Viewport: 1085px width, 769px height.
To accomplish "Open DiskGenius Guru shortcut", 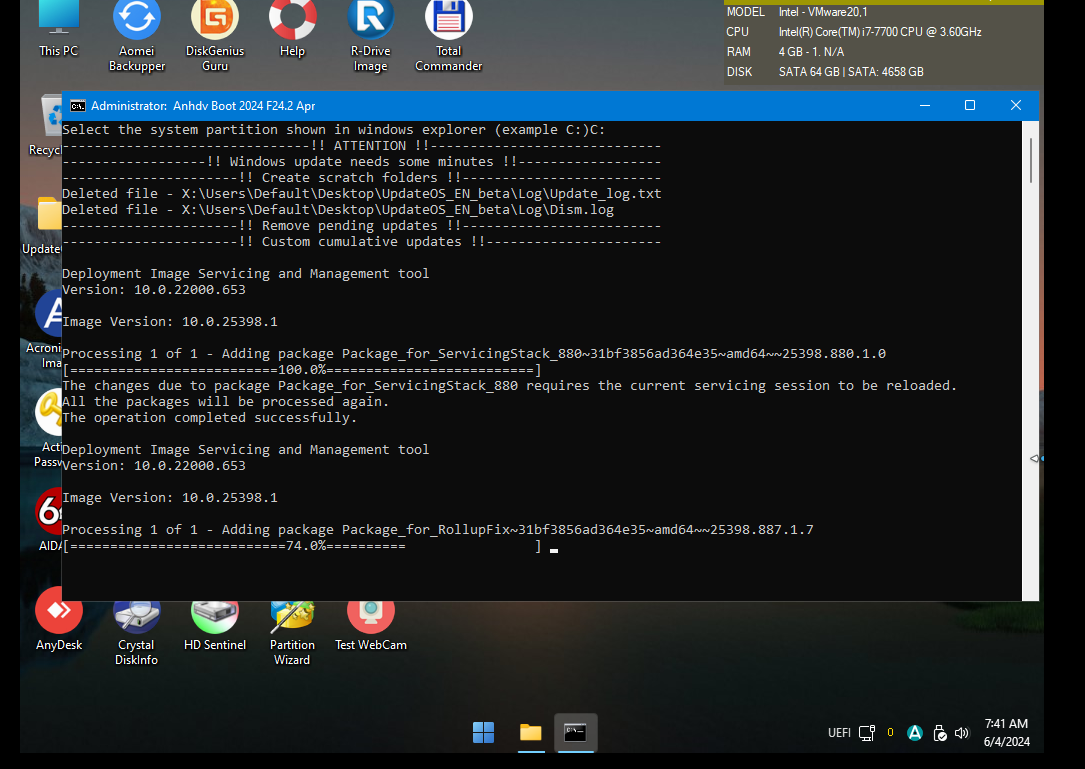I will [215, 35].
